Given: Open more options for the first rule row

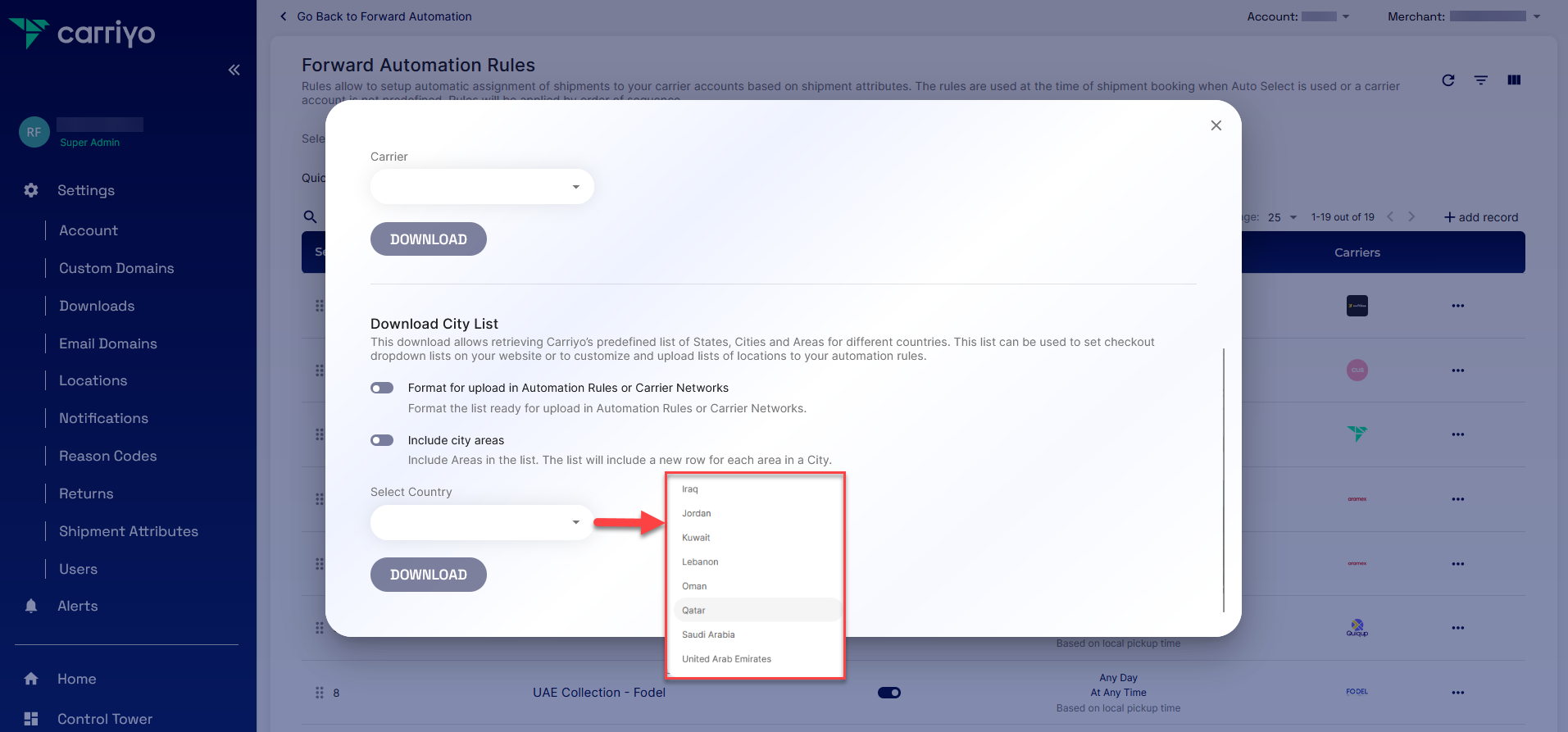Looking at the screenshot, I should (1458, 306).
